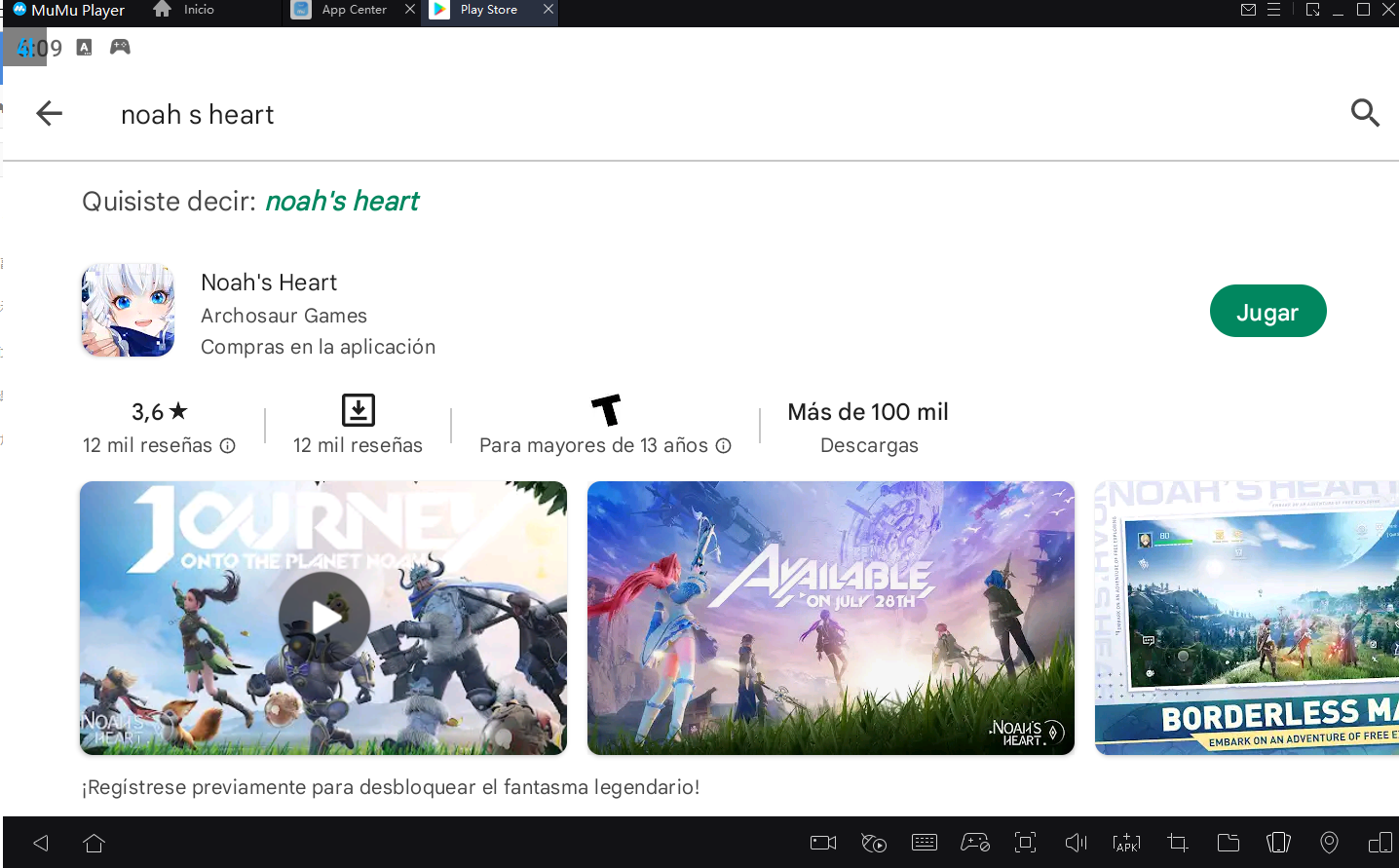Open the shared folder icon
Screen dimensions: 1399x868
click(1228, 843)
